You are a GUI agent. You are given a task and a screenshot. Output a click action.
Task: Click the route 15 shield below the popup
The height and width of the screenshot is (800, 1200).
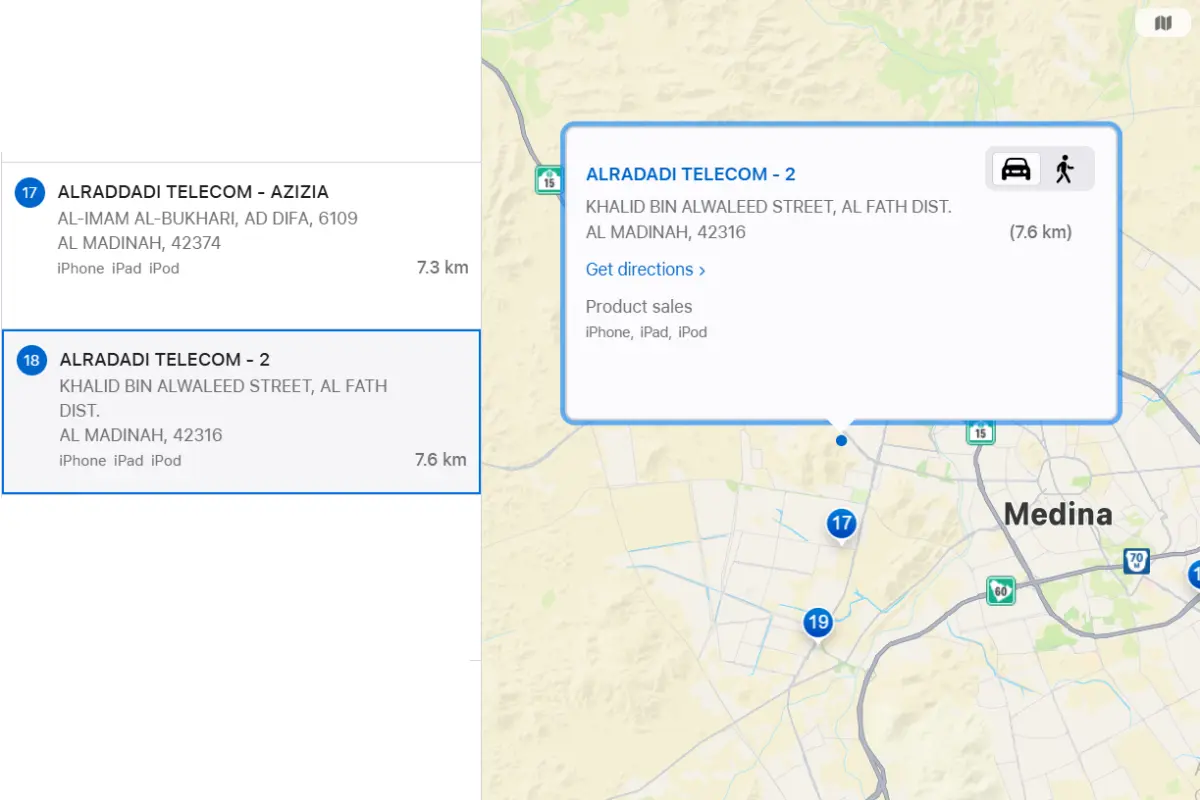[x=980, y=431]
